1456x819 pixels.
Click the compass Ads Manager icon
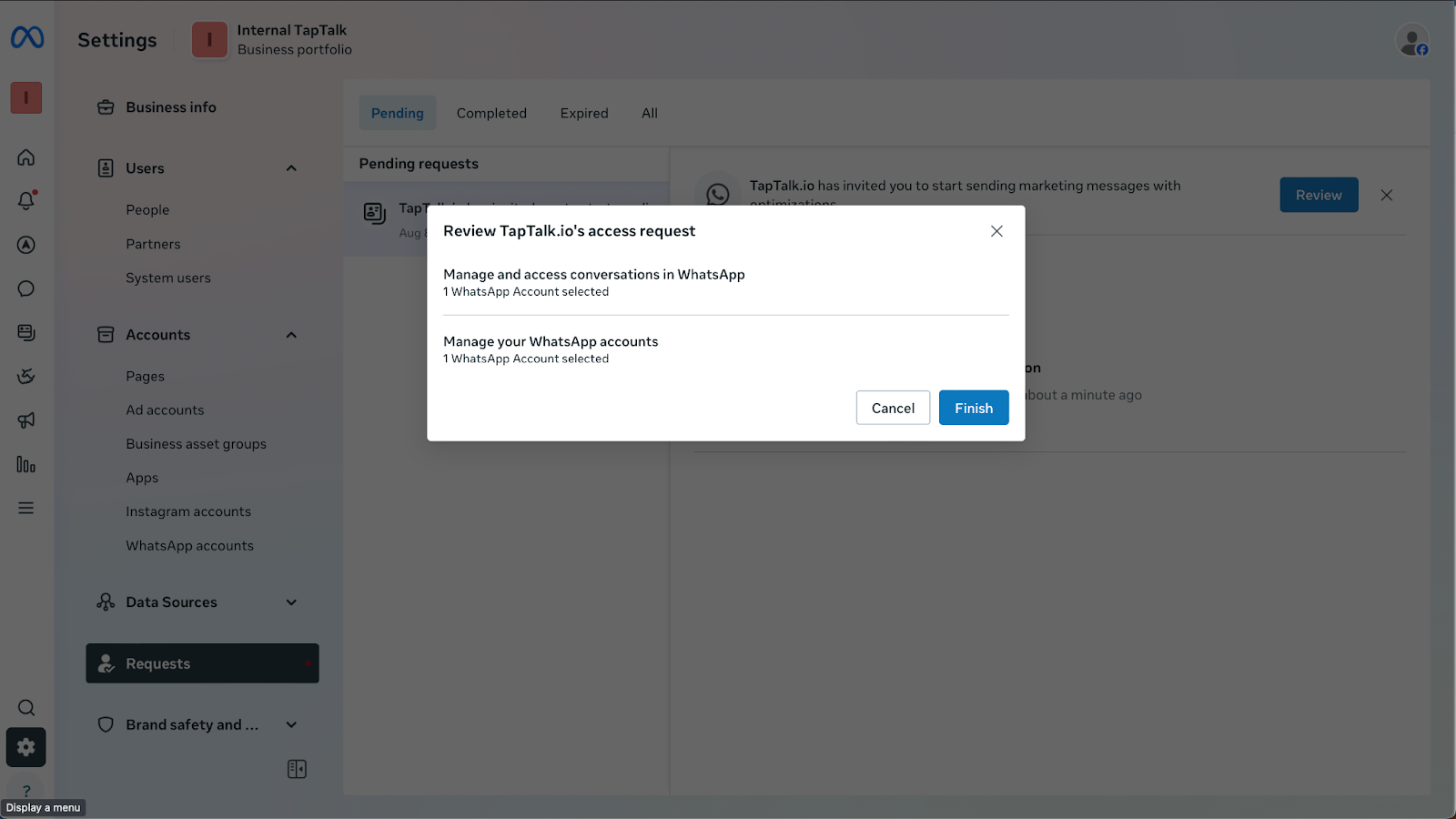click(26, 245)
